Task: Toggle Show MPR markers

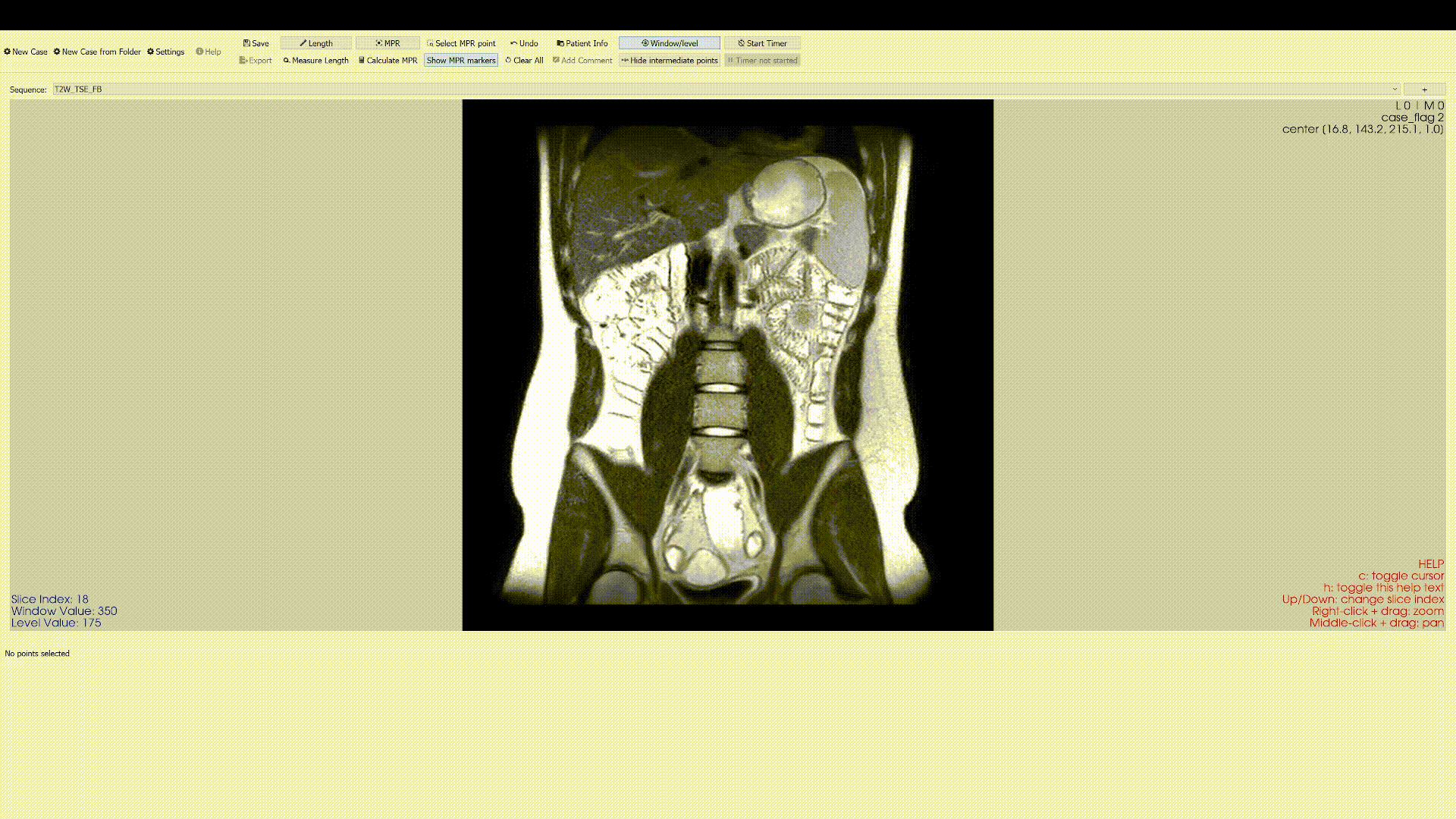Action: 461,61
